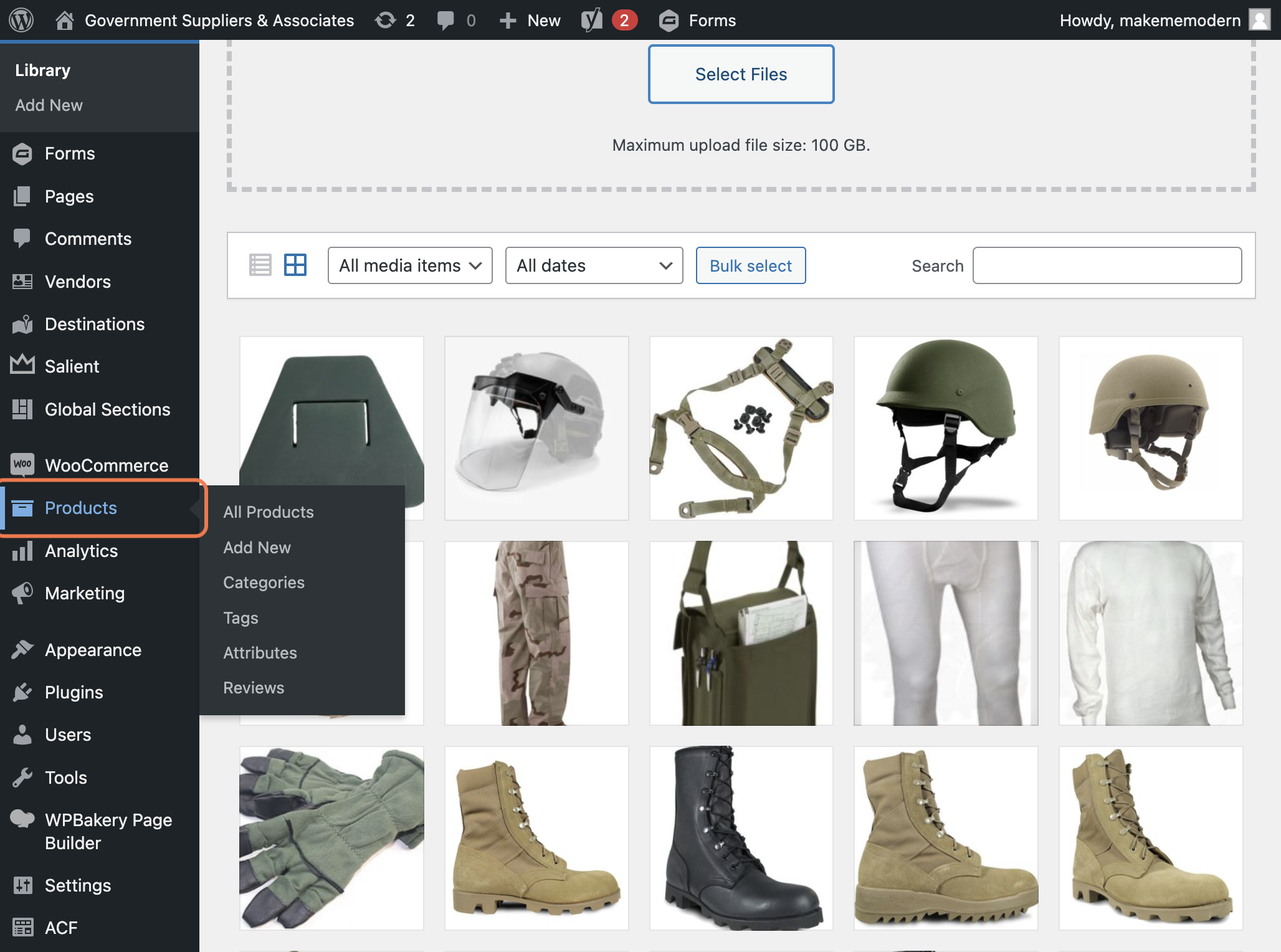Open Tags in Products submenu

point(240,618)
